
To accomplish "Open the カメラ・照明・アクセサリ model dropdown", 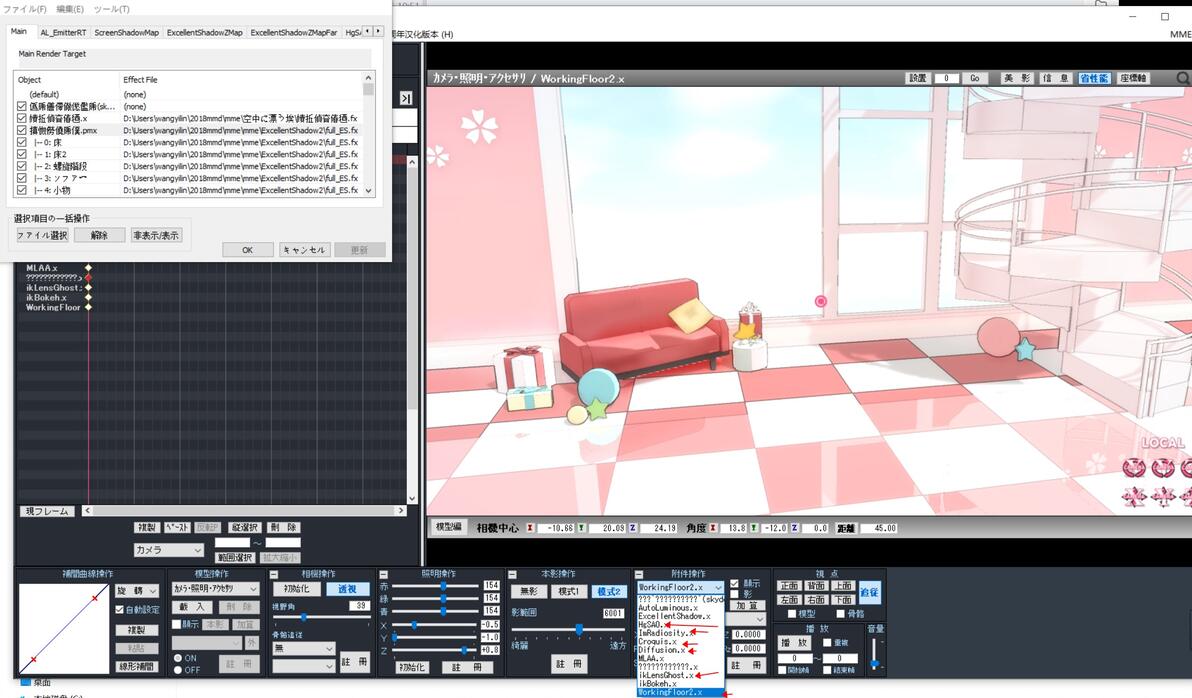I will point(216,589).
